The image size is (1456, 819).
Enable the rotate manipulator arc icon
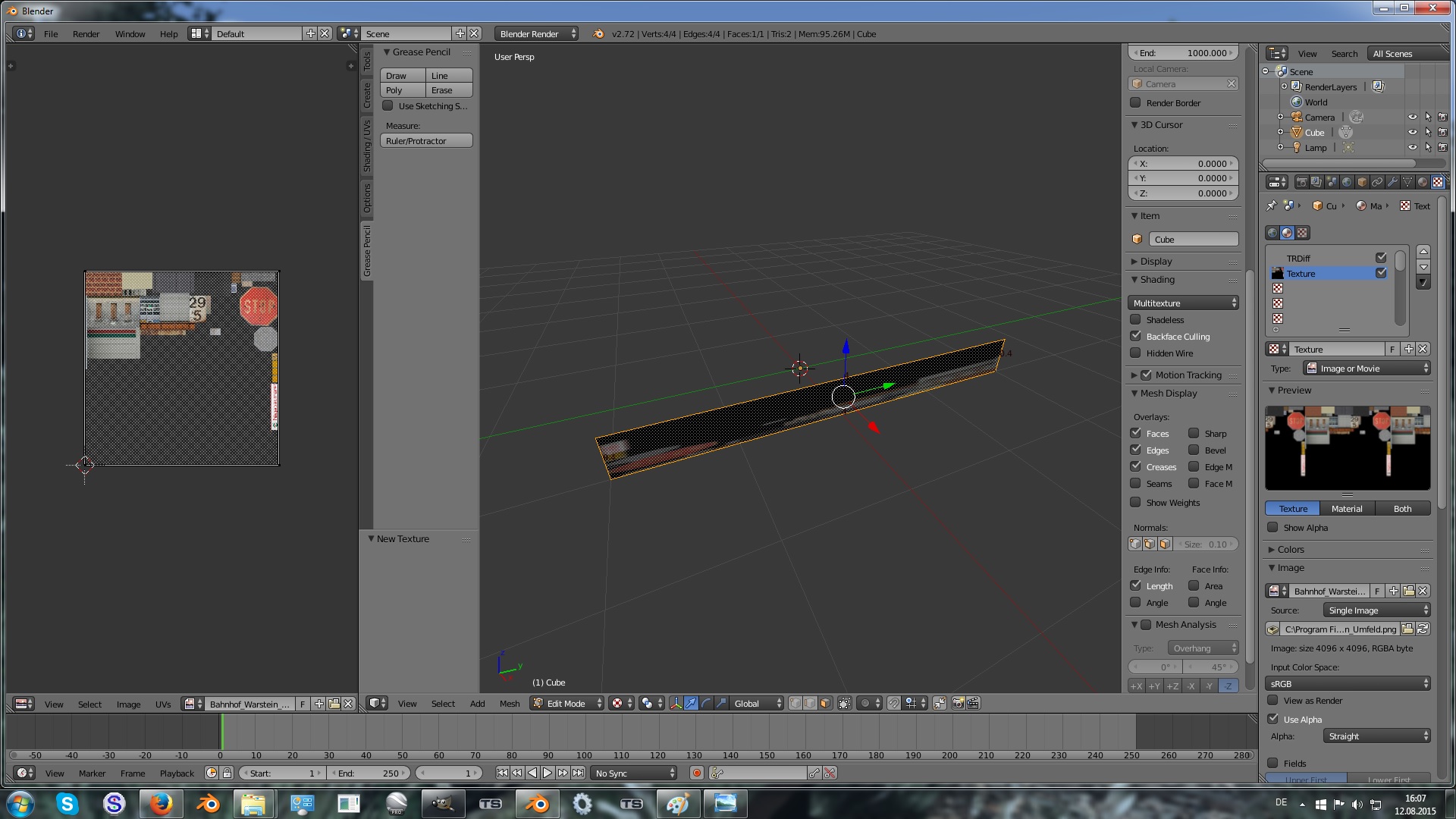pyautogui.click(x=706, y=703)
